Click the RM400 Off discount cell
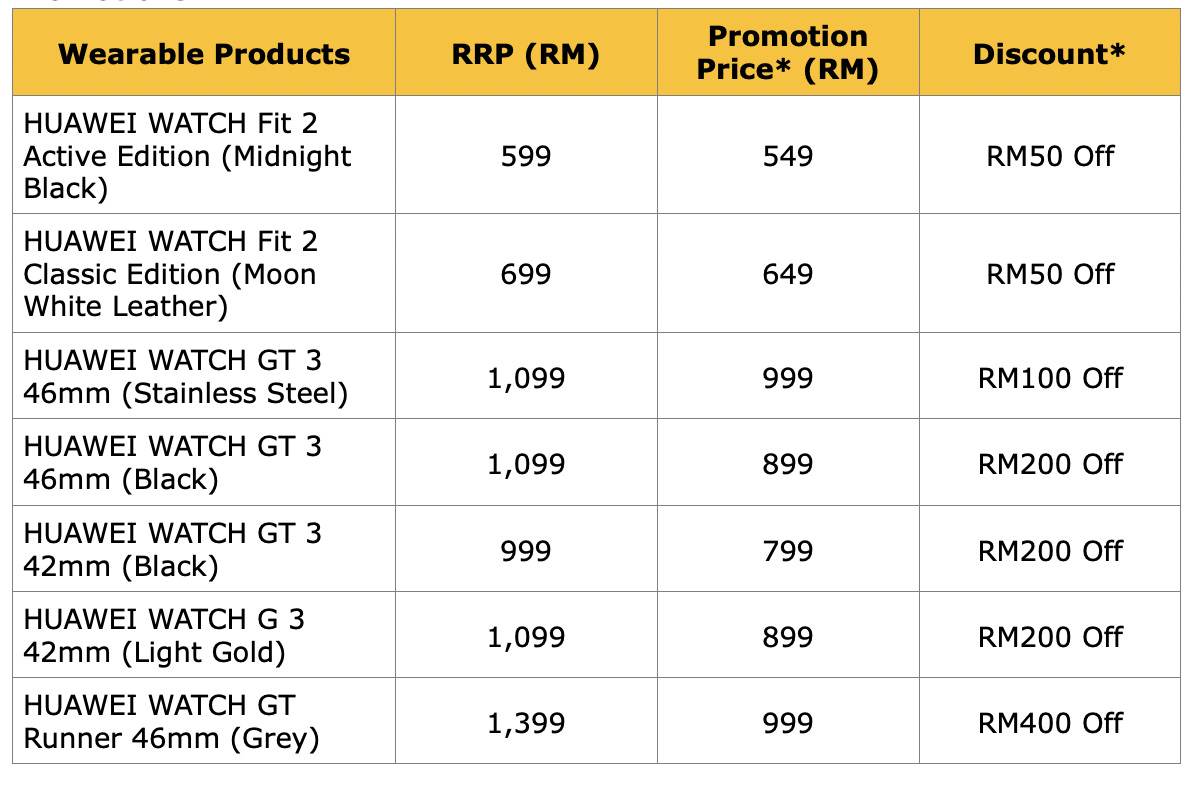 [x=1049, y=721]
